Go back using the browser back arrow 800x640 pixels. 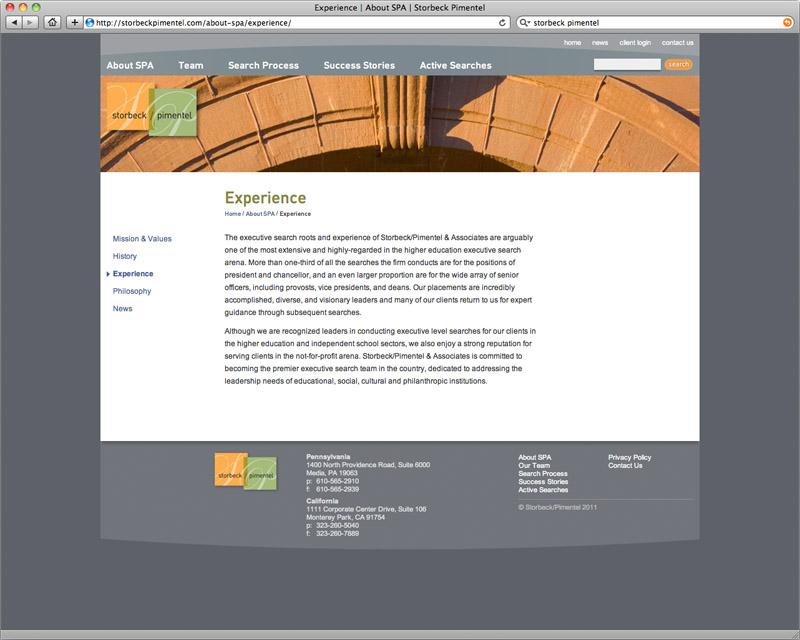pyautogui.click(x=14, y=22)
